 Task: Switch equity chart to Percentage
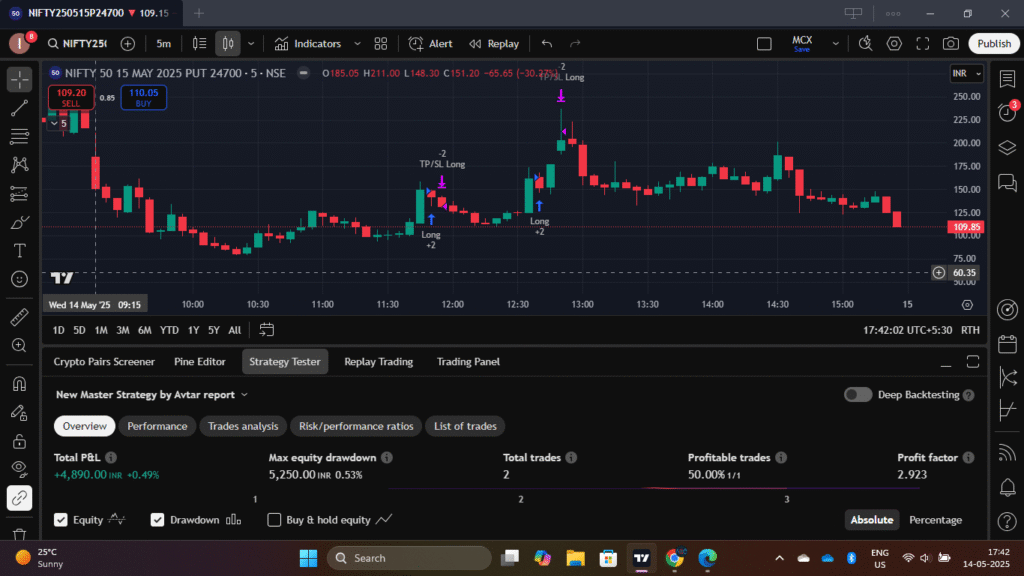pos(935,520)
